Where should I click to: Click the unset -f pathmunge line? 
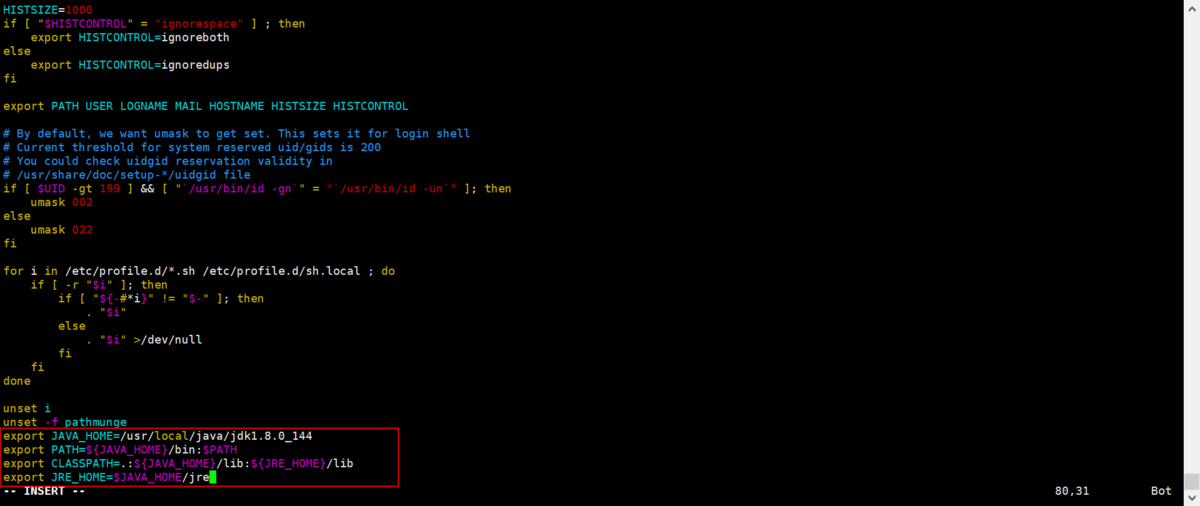[65, 423]
